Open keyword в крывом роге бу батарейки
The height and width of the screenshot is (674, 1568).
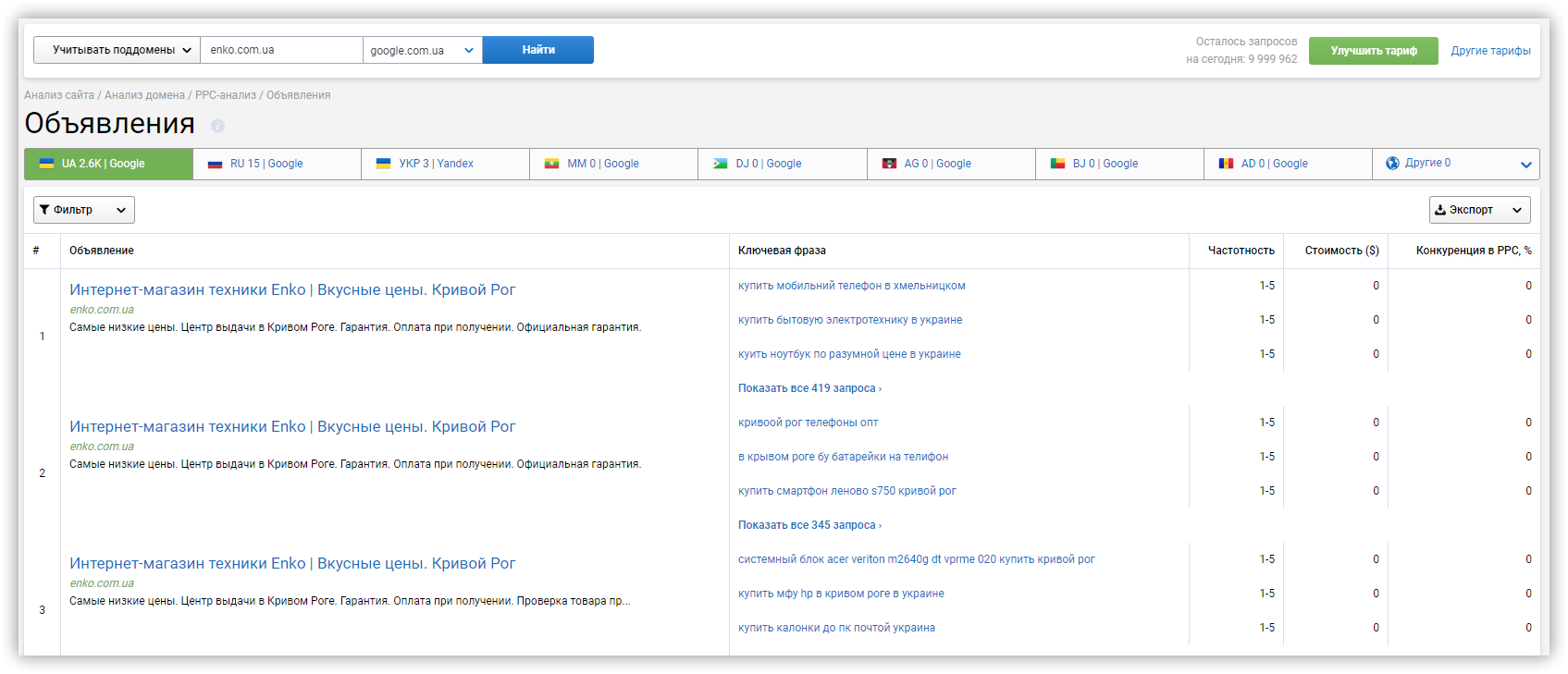(843, 457)
